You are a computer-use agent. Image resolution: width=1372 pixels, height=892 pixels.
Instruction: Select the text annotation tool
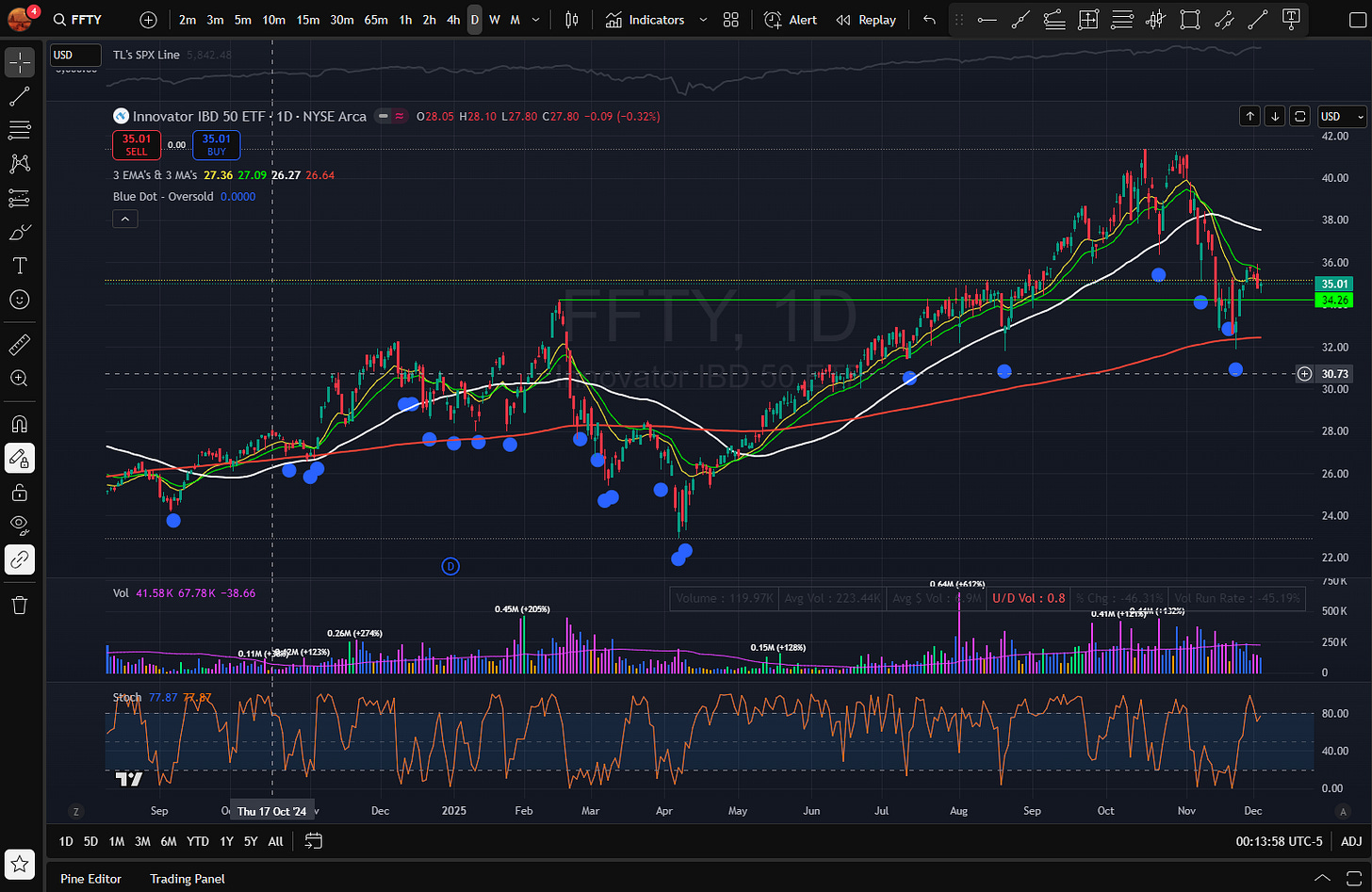20,266
